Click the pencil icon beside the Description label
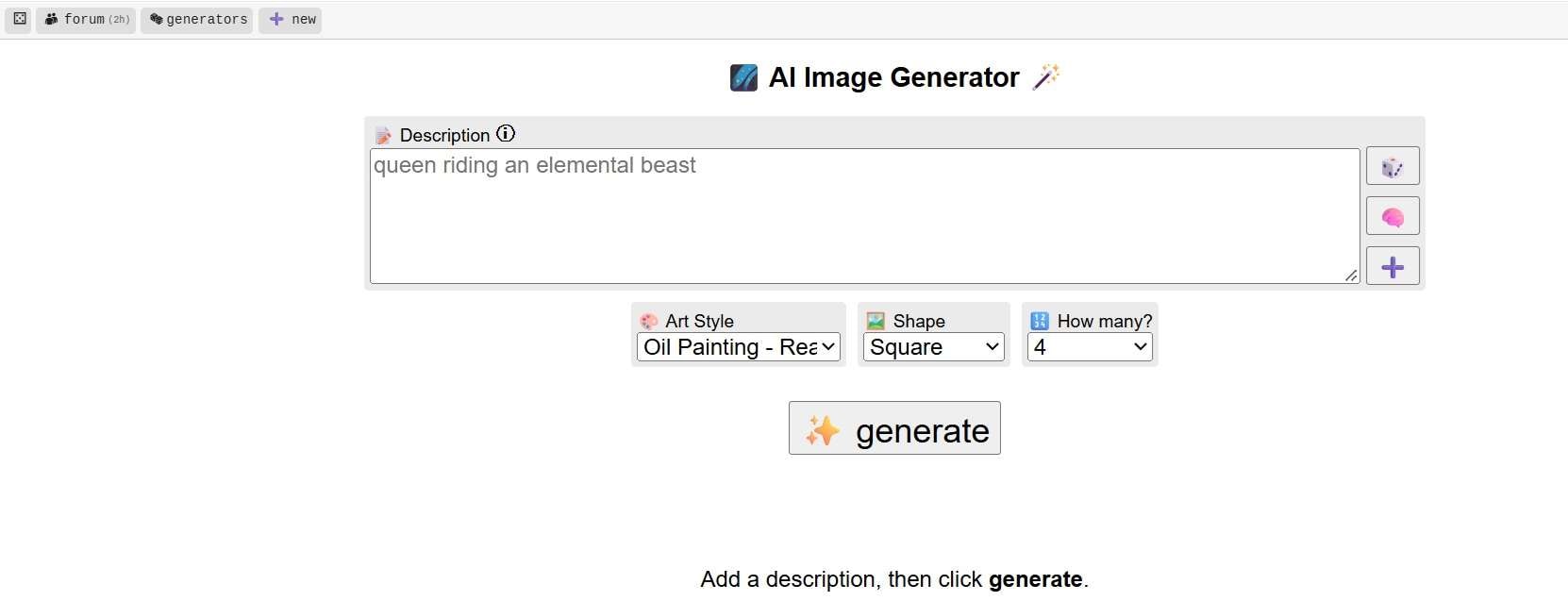 pyautogui.click(x=383, y=136)
